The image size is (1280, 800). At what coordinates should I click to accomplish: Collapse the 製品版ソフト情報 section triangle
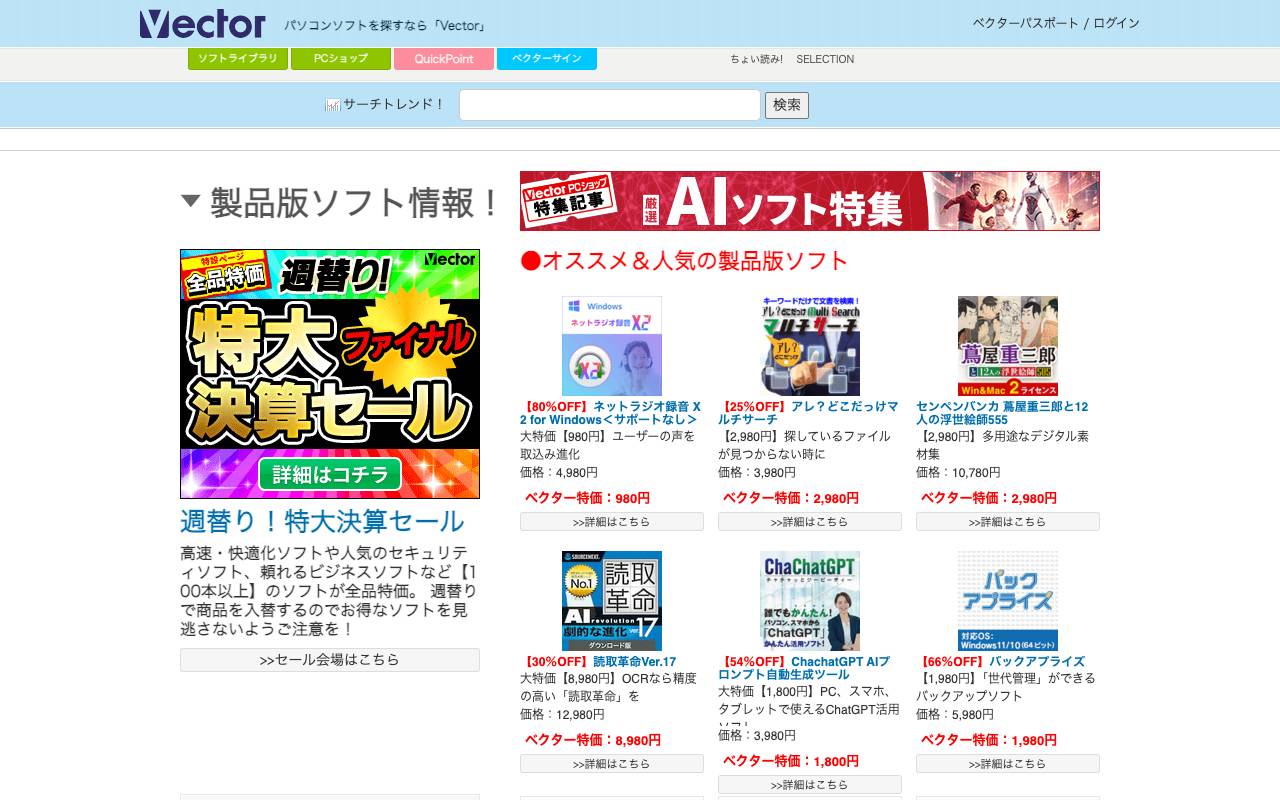[x=190, y=199]
